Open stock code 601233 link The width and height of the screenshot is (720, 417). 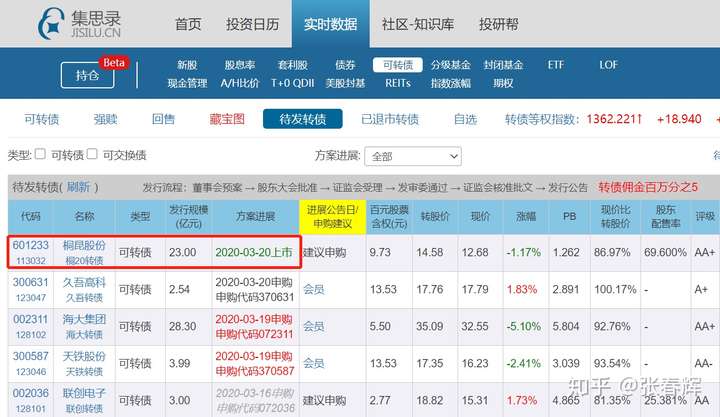pyautogui.click(x=31, y=245)
